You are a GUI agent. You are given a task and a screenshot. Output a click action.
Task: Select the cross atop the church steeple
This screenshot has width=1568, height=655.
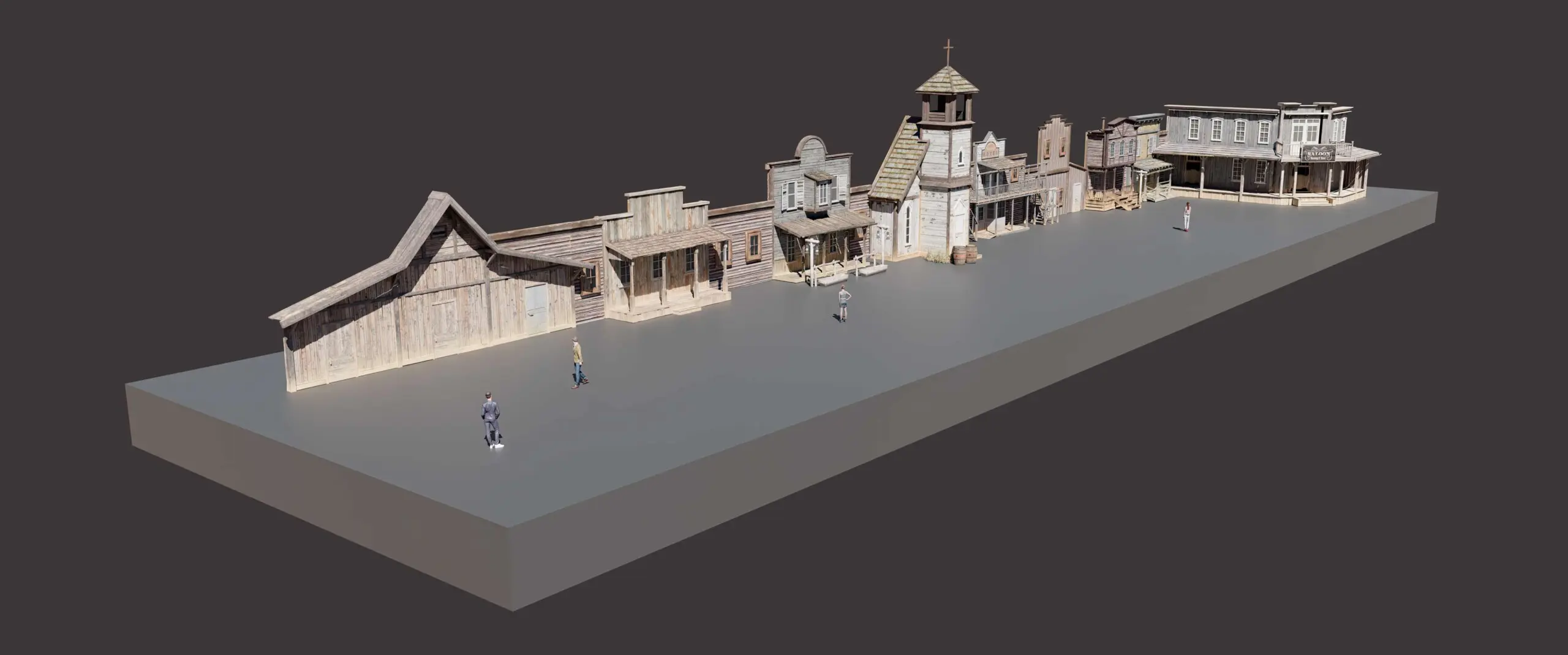(x=947, y=48)
